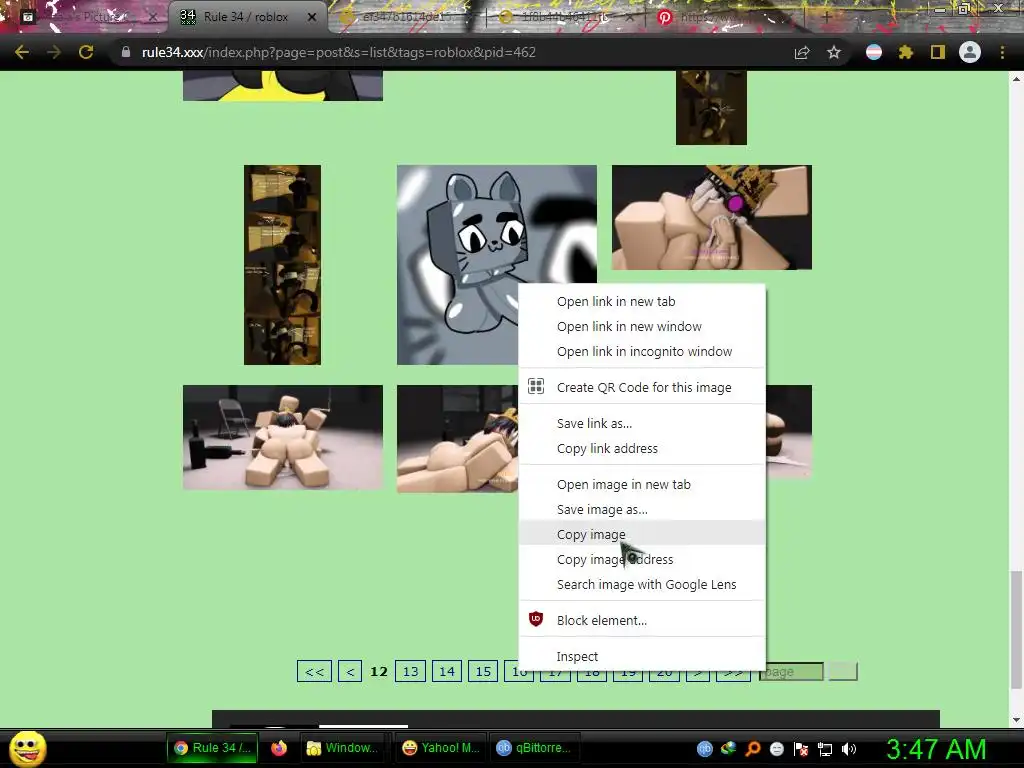
Task: Click the page number input field
Action: (791, 671)
